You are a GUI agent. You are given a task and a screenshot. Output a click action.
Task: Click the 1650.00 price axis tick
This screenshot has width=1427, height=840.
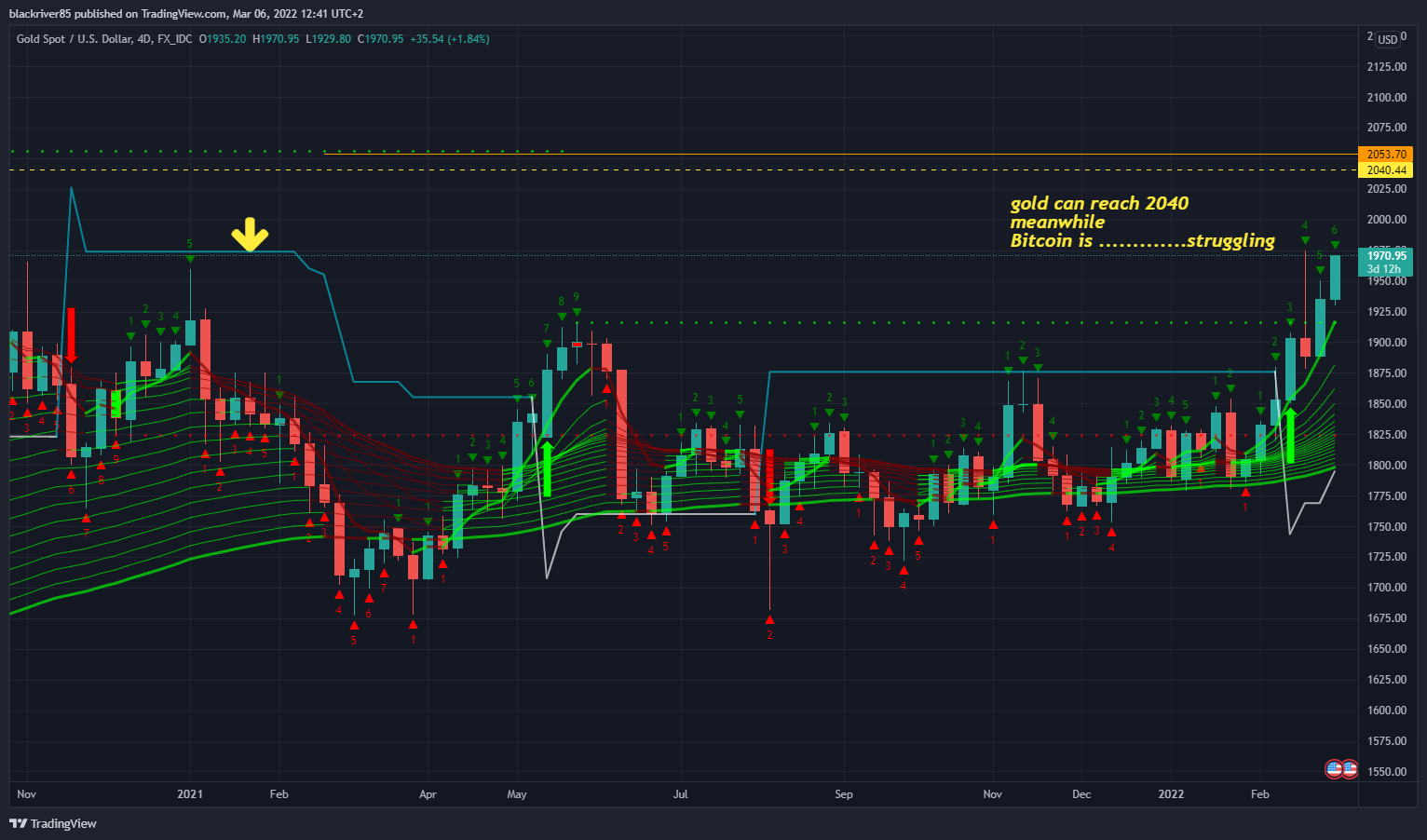(x=1387, y=649)
